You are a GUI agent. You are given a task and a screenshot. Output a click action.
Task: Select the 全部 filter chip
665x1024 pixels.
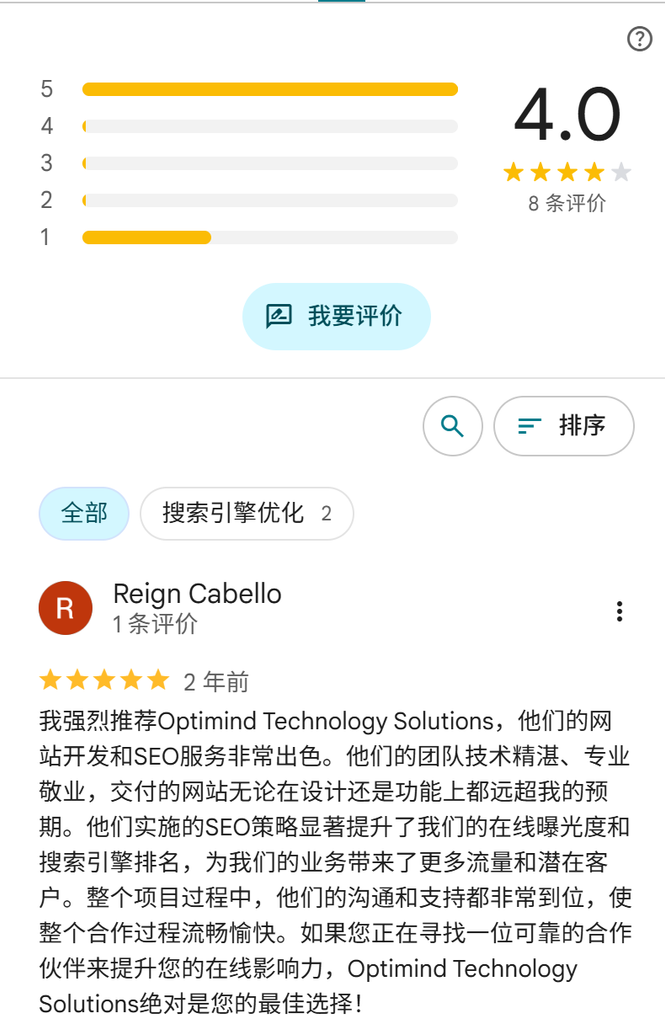[84, 513]
